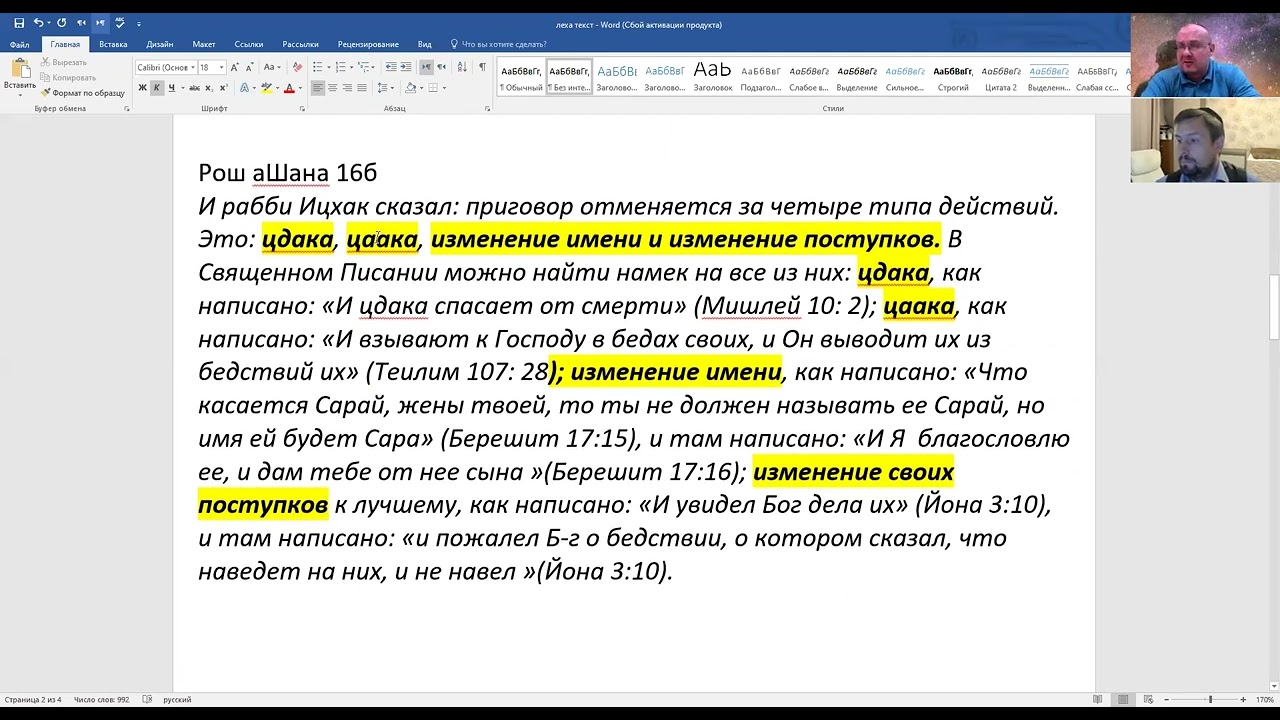This screenshot has width=1280, height=720.
Task: Toggle paragraph marks display
Action: [x=482, y=67]
